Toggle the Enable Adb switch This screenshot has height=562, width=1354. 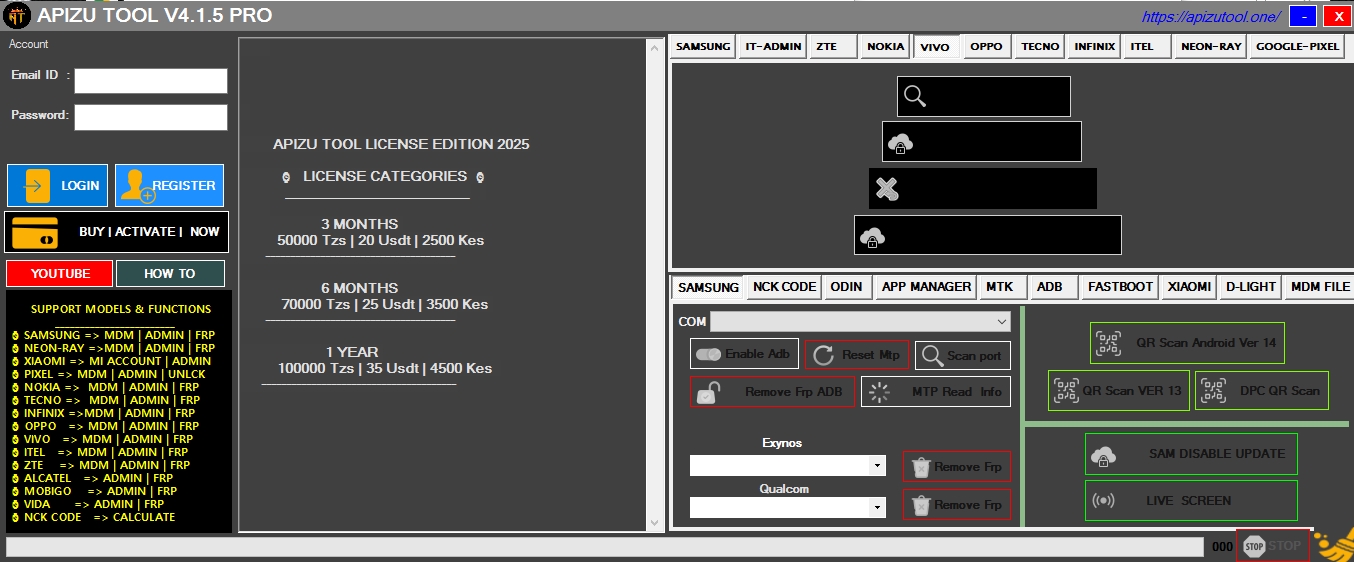tap(708, 355)
